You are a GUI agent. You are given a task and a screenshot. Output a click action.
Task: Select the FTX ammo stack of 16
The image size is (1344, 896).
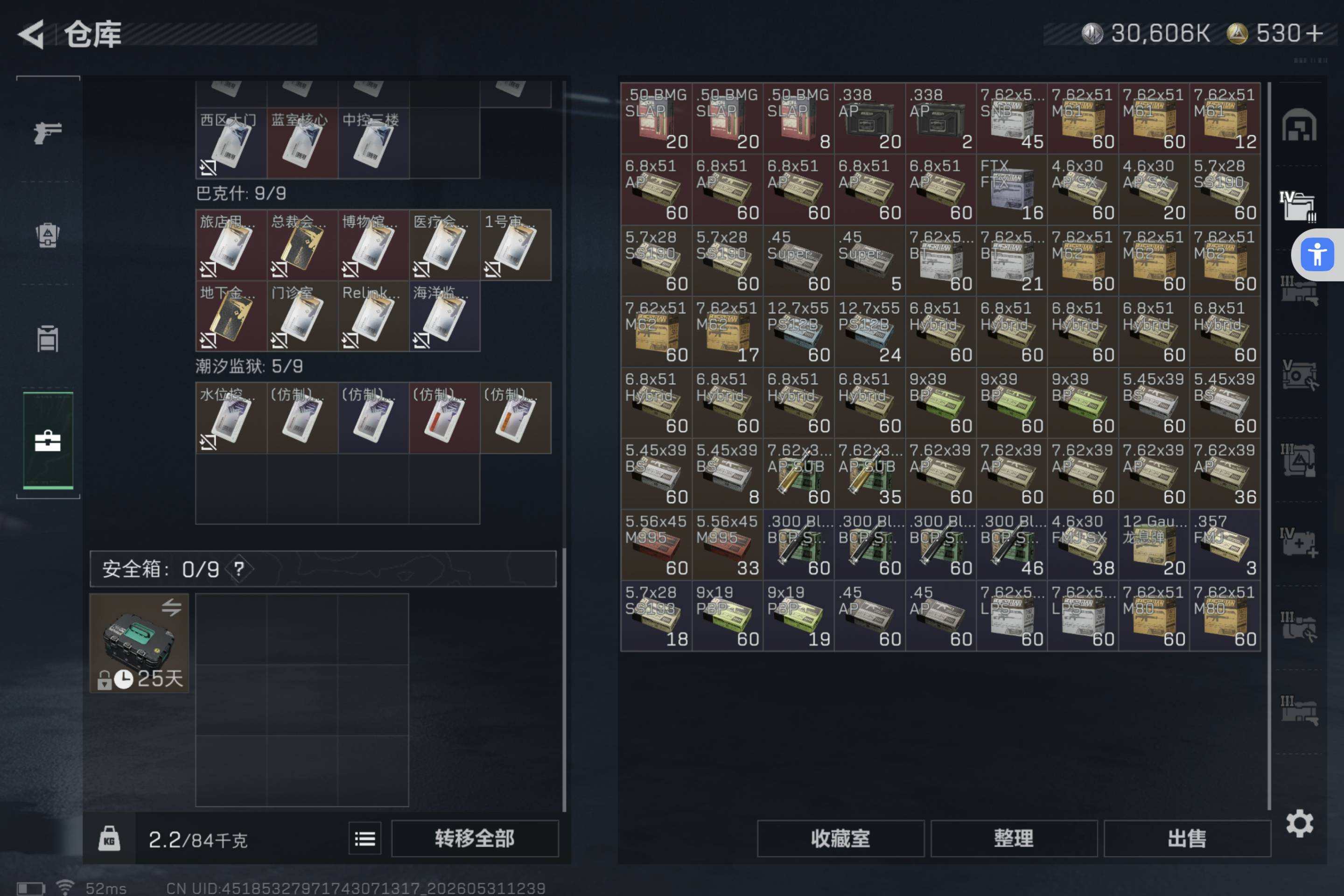(1011, 189)
